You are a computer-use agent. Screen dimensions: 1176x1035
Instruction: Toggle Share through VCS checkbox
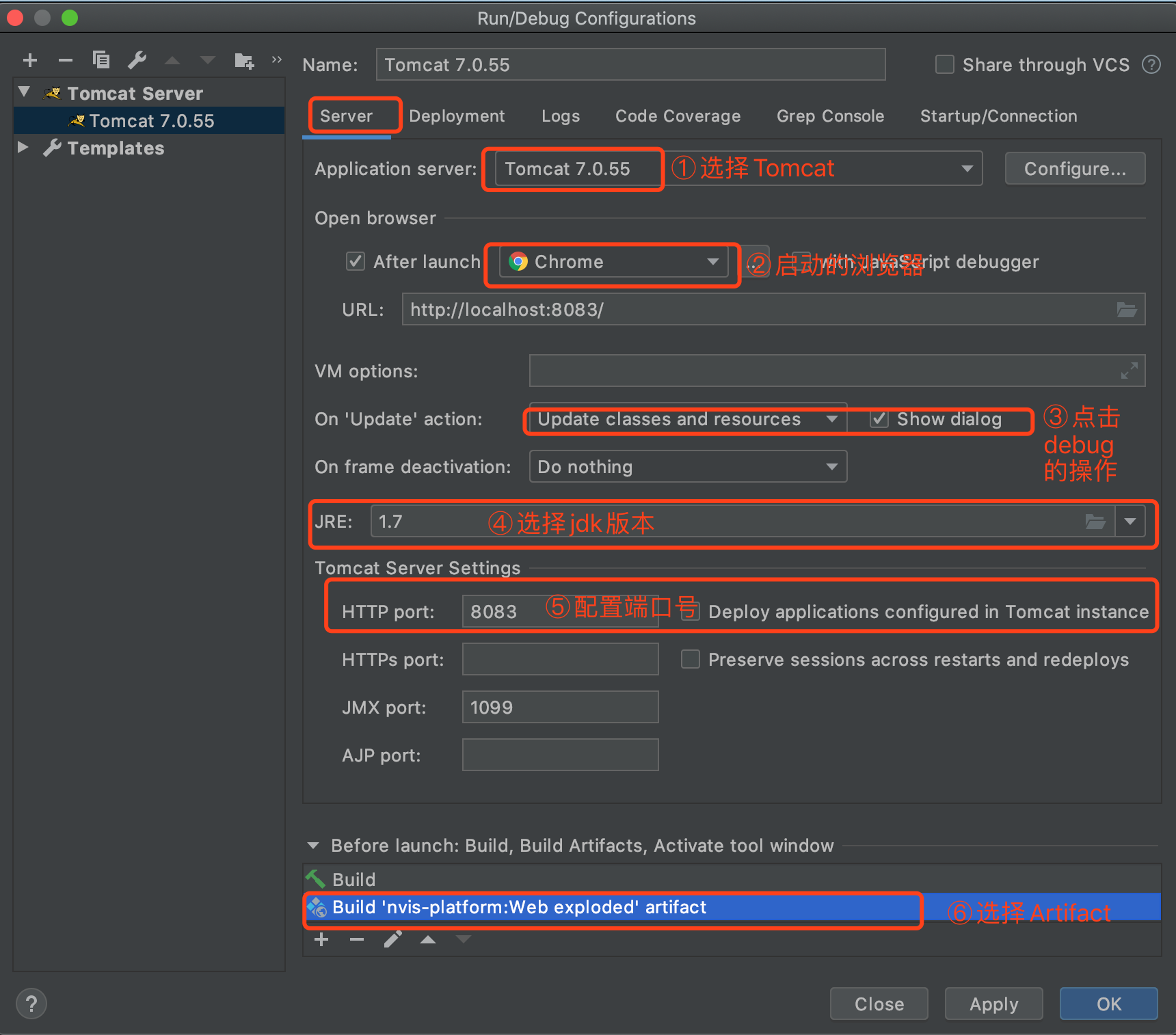[x=945, y=64]
